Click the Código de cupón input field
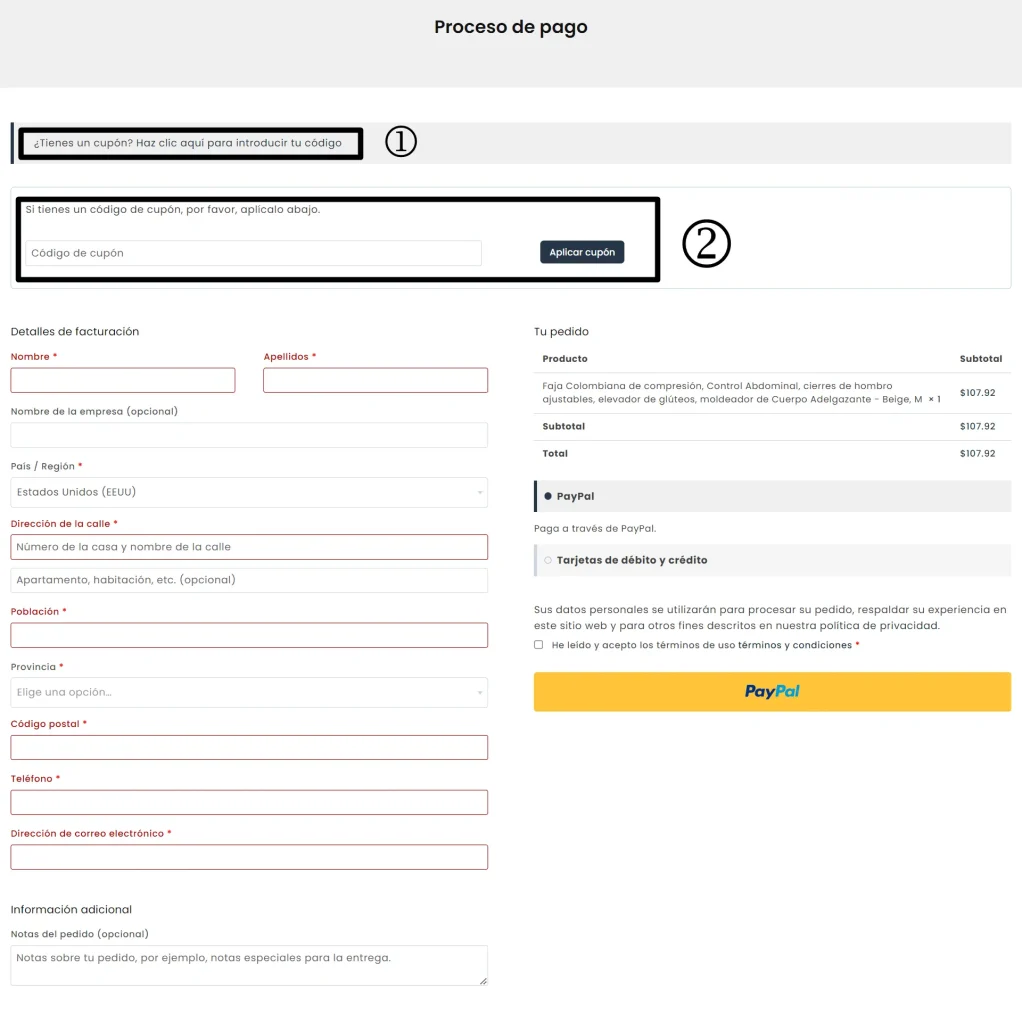This screenshot has height=1024, width=1022. (x=253, y=253)
